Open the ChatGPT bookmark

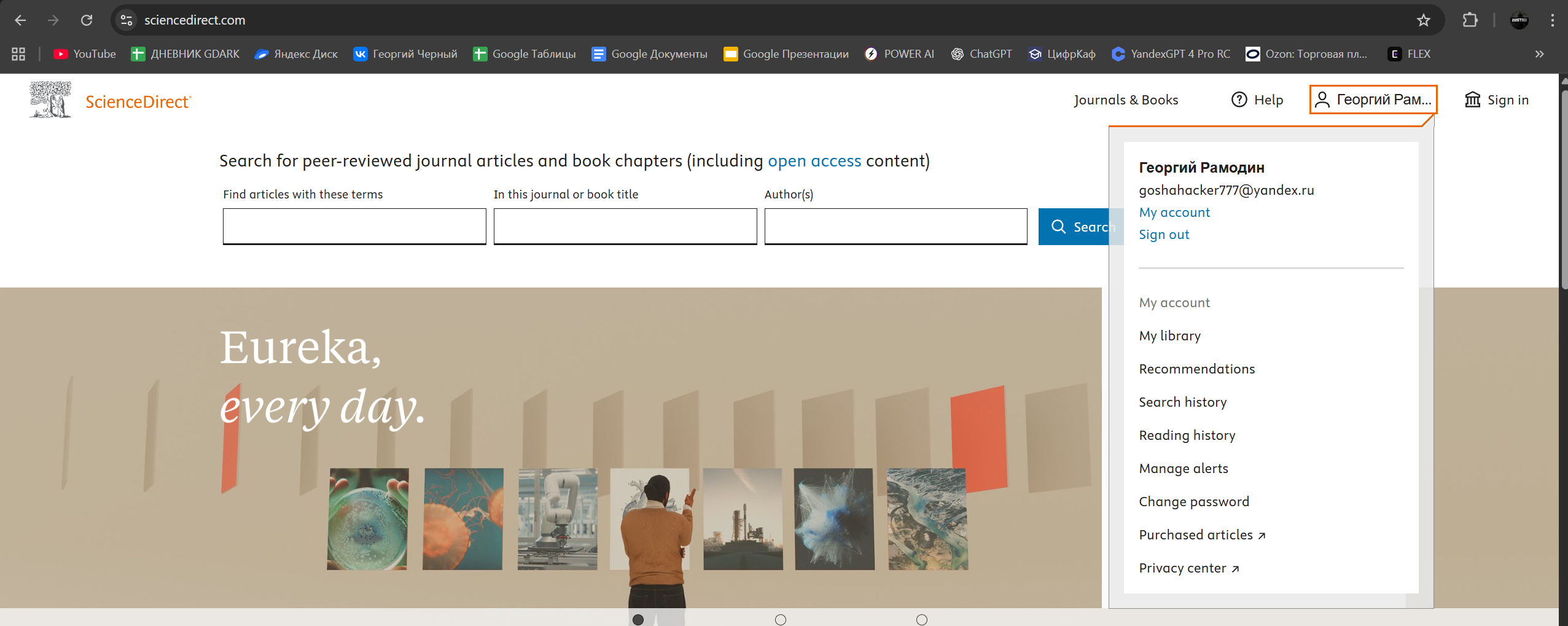click(981, 54)
